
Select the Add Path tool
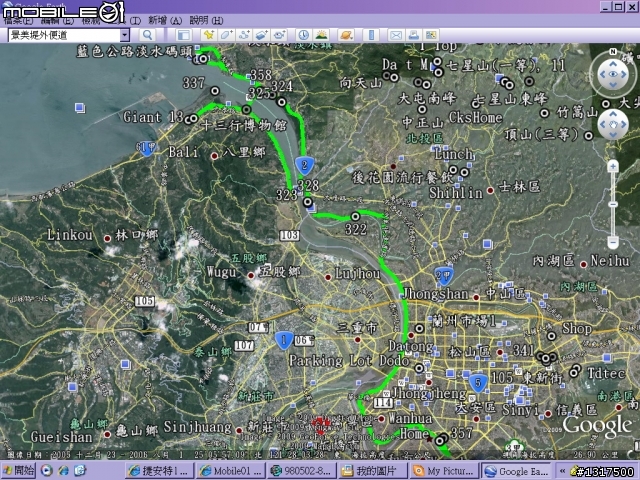coord(244,35)
